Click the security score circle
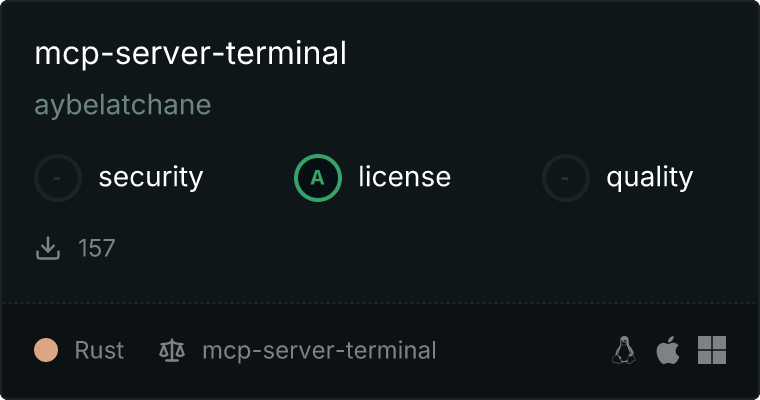 (58, 178)
